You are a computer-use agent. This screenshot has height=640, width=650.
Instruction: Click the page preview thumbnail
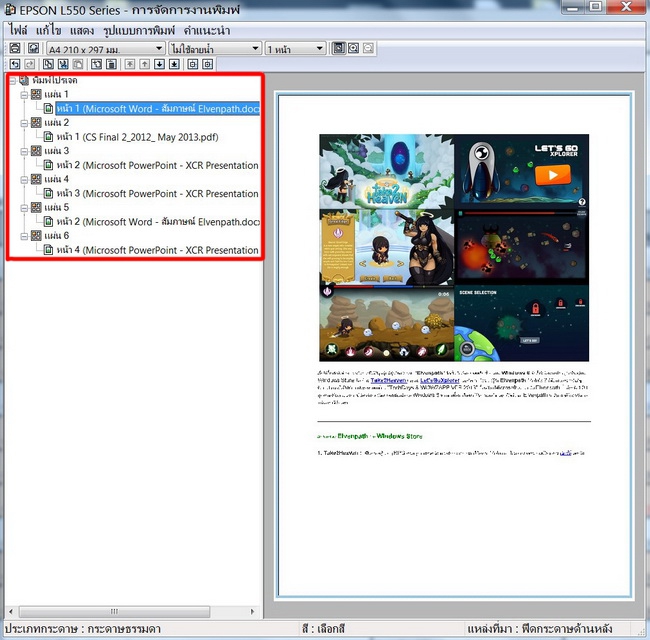[x=454, y=345]
